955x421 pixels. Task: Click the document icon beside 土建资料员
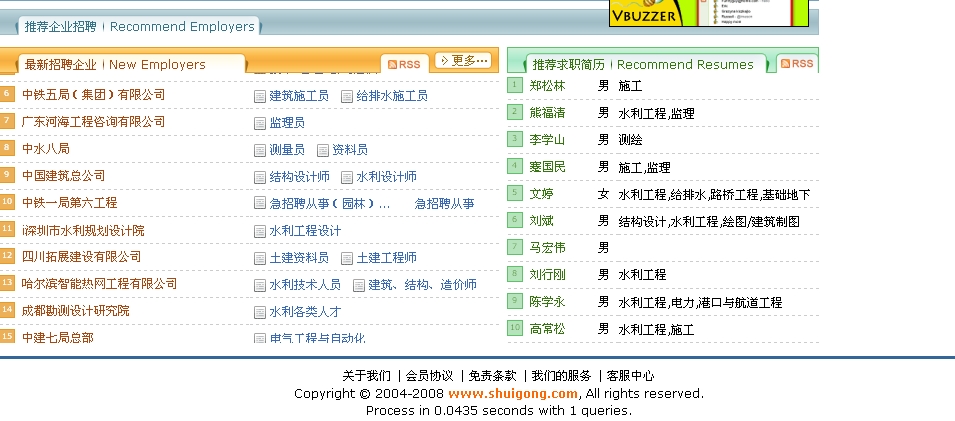pos(260,258)
